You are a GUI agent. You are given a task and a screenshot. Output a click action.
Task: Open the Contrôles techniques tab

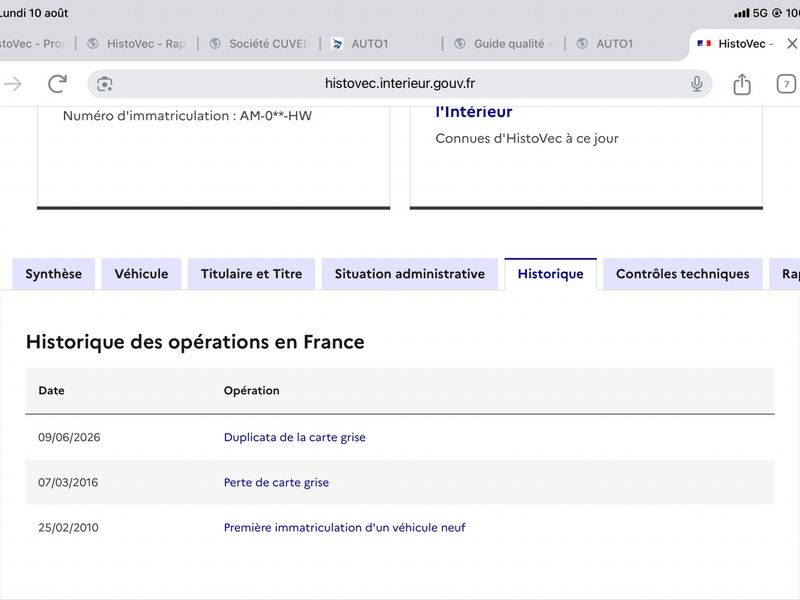point(683,274)
